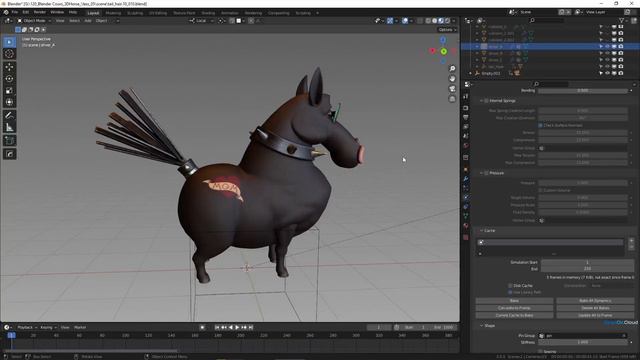Open the Edit menu

tap(26, 12)
